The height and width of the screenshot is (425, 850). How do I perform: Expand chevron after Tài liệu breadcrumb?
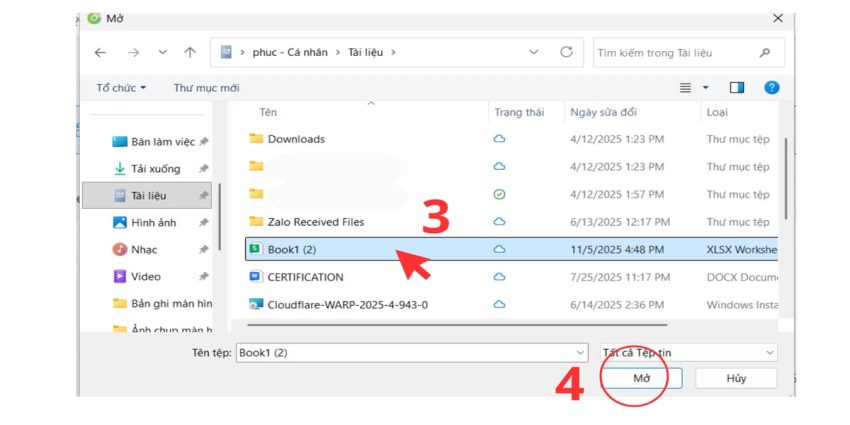point(394,53)
